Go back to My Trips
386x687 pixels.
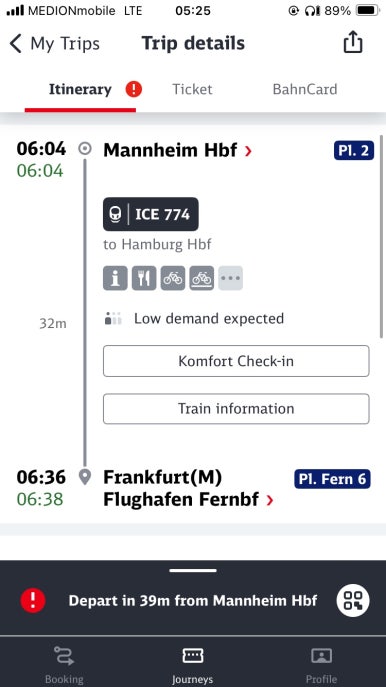click(x=54, y=44)
